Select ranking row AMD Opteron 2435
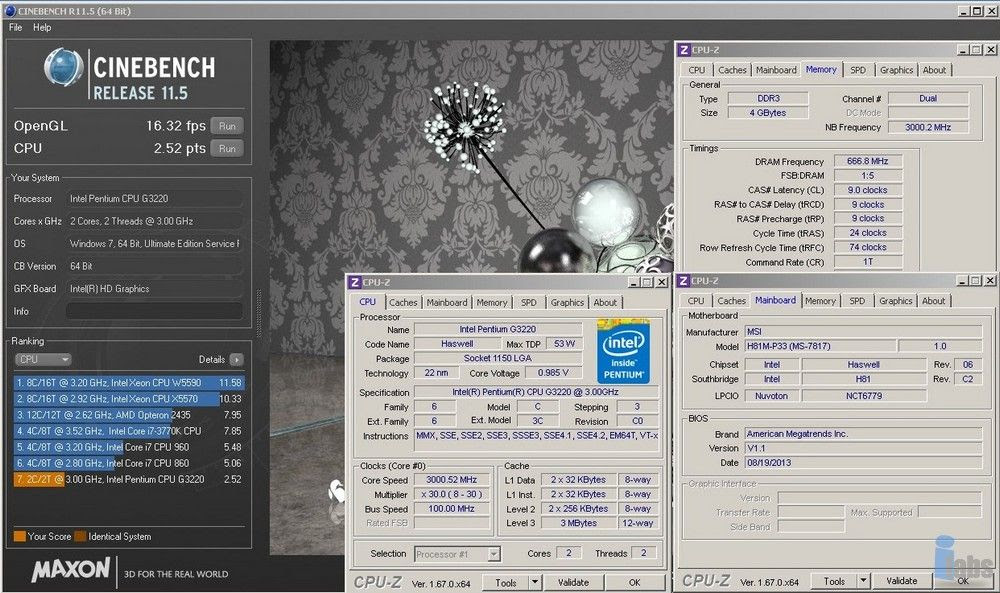The height and width of the screenshot is (593, 1000). pos(129,414)
